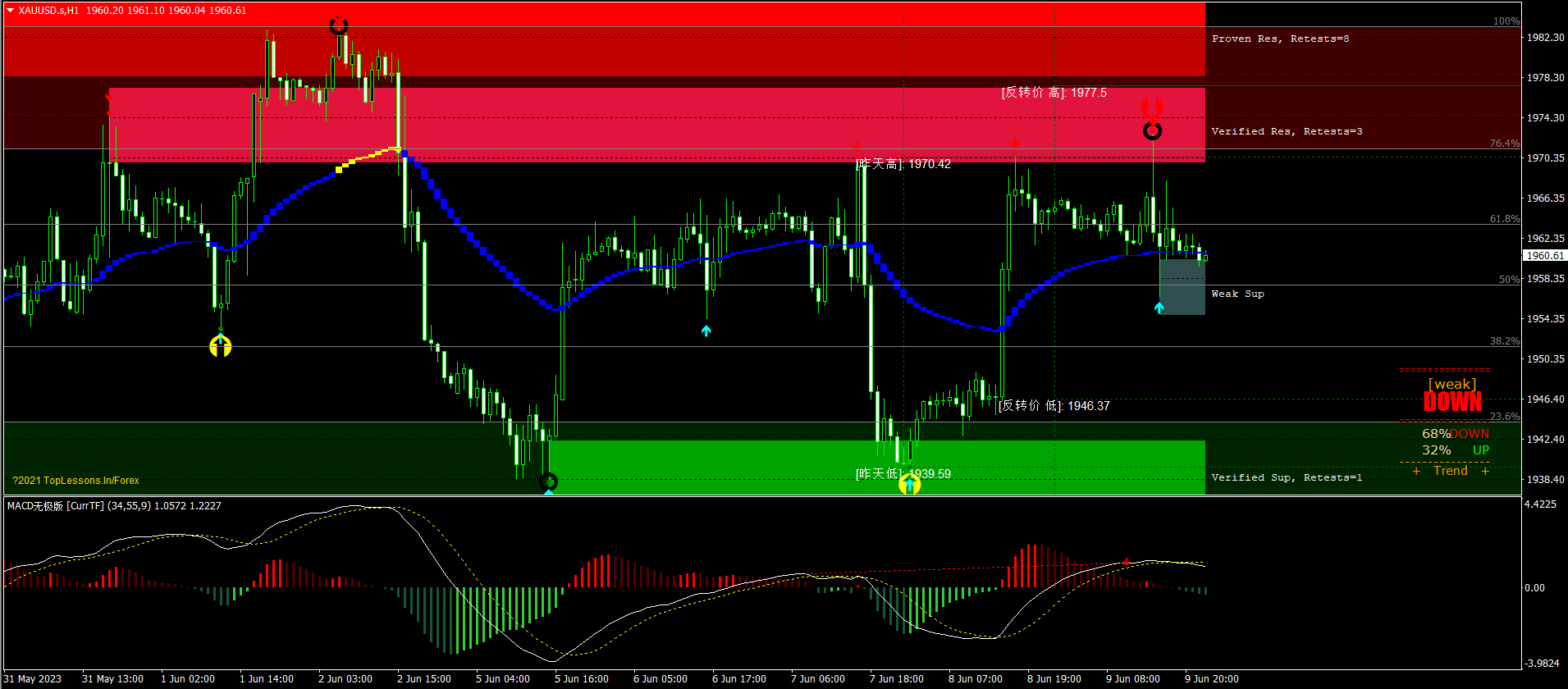
Task: Open the chart menu triangle beside XAUUSD.s,H1
Action: point(11,11)
